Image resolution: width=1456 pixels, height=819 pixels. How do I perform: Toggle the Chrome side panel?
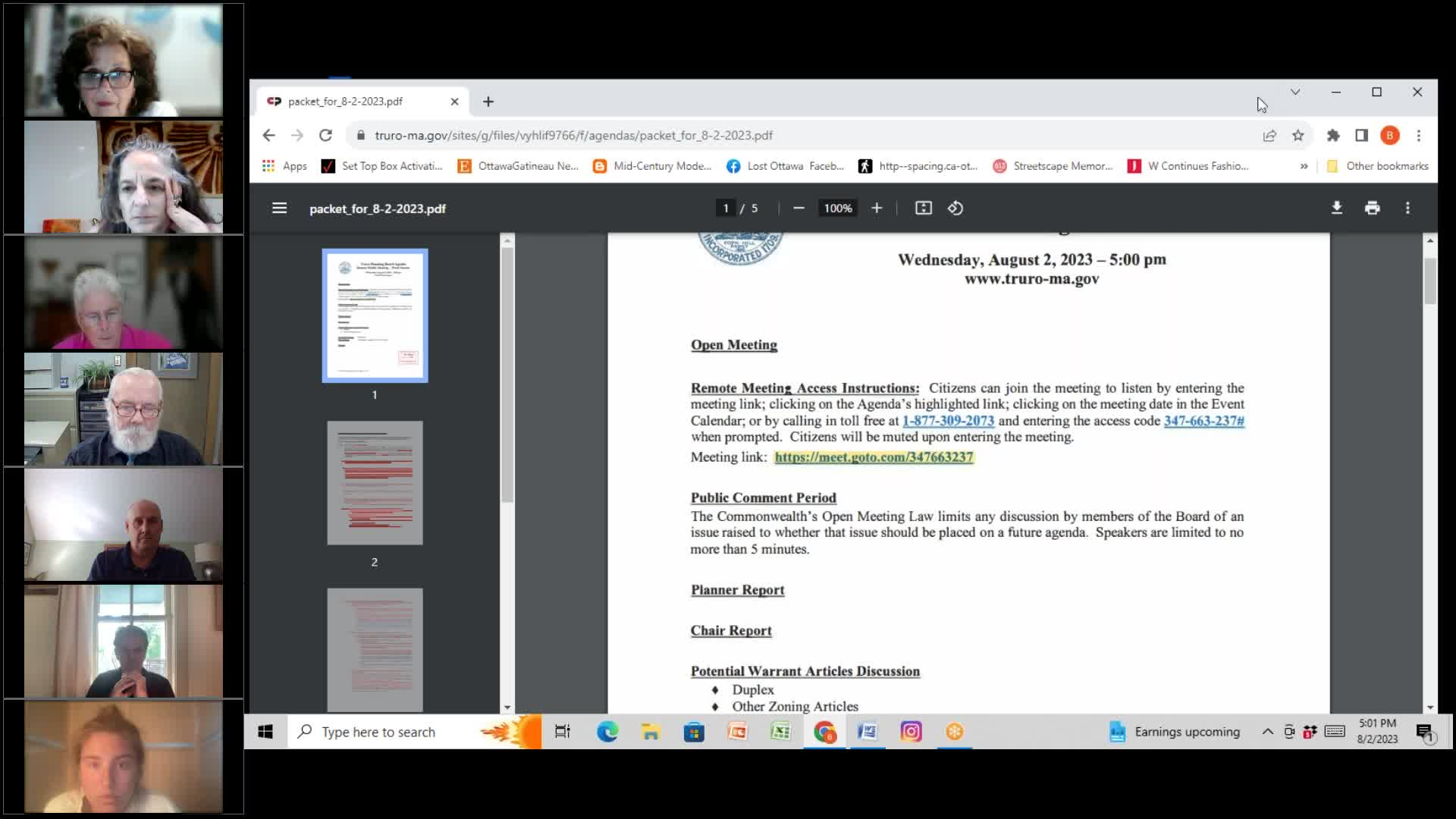click(x=1362, y=136)
